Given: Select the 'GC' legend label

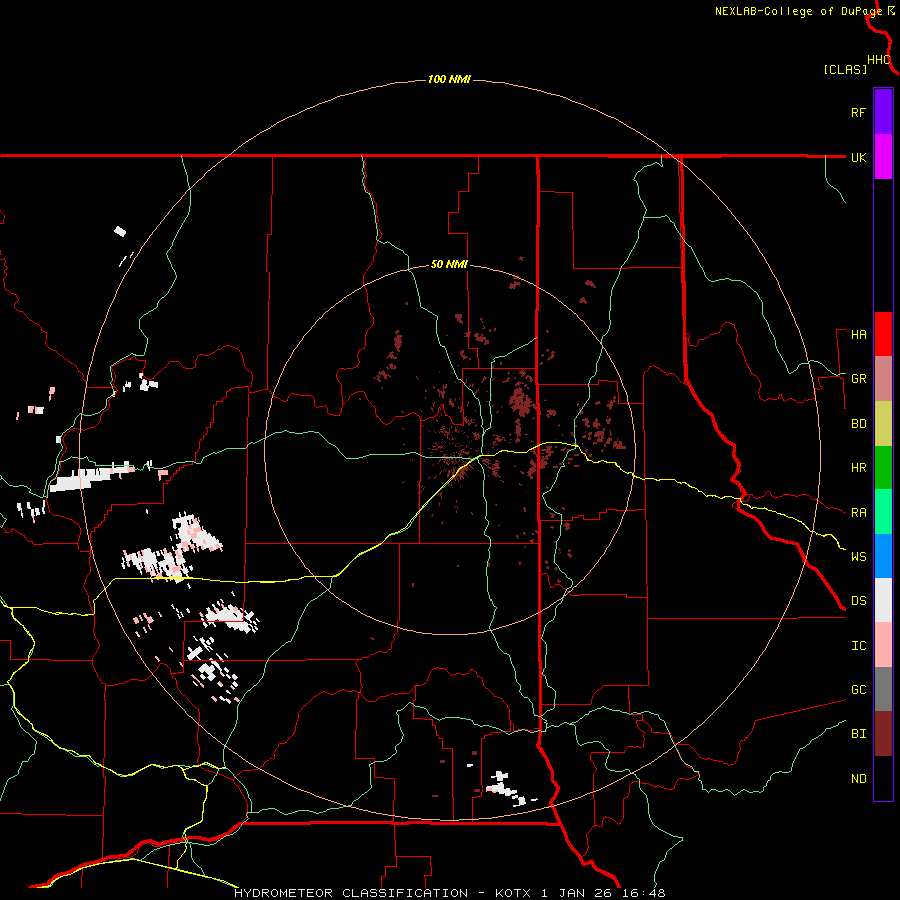Looking at the screenshot, I should tap(858, 690).
